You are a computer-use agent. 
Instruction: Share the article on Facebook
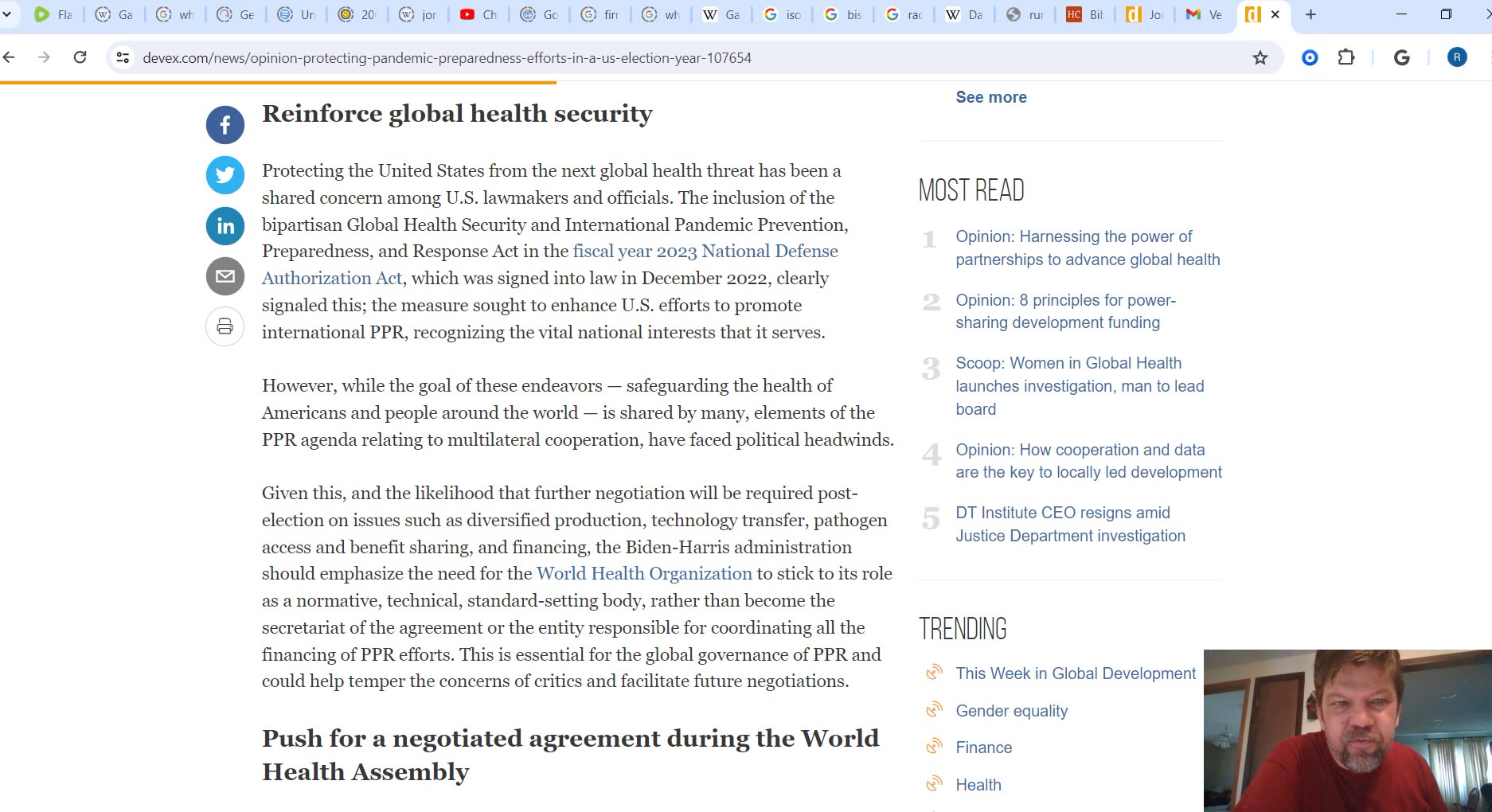tap(225, 124)
